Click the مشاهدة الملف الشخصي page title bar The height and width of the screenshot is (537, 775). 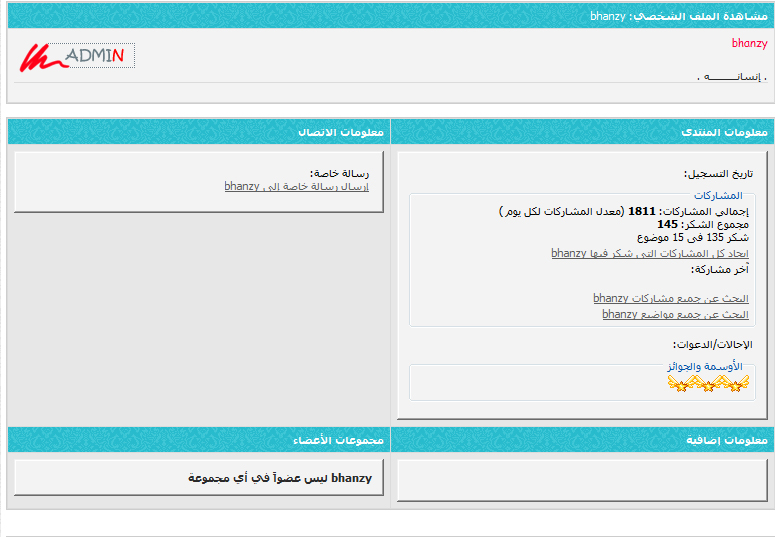pos(678,17)
